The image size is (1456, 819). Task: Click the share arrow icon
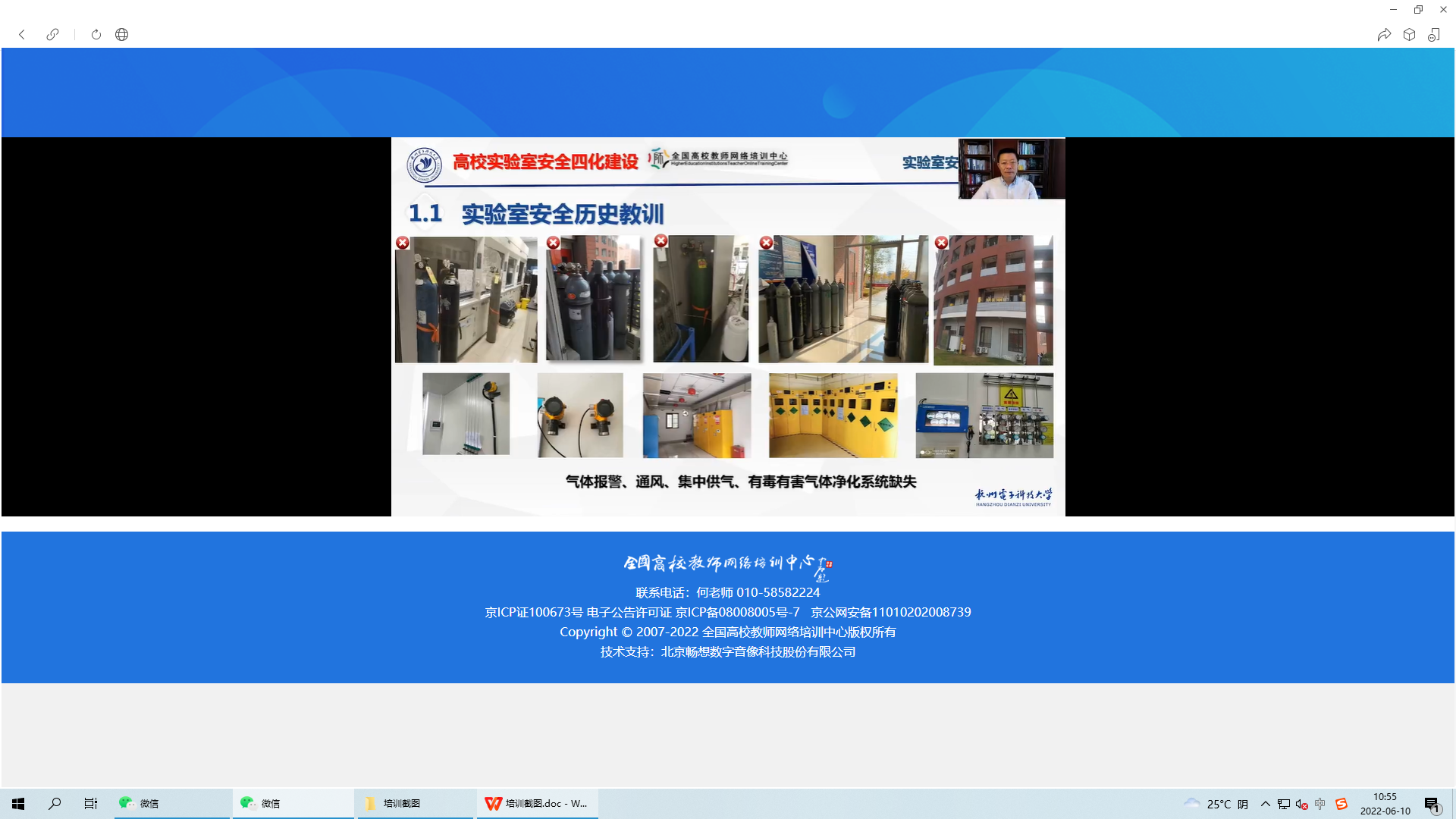(x=1384, y=35)
